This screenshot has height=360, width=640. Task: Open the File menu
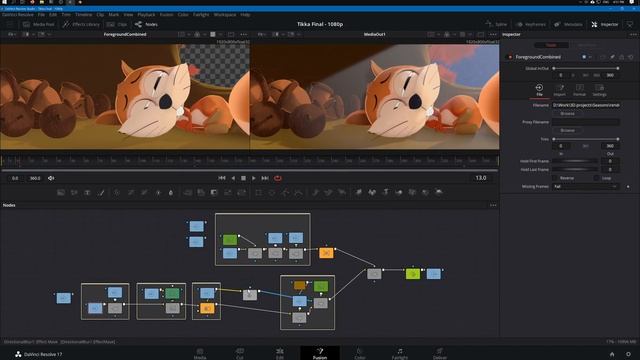point(41,15)
